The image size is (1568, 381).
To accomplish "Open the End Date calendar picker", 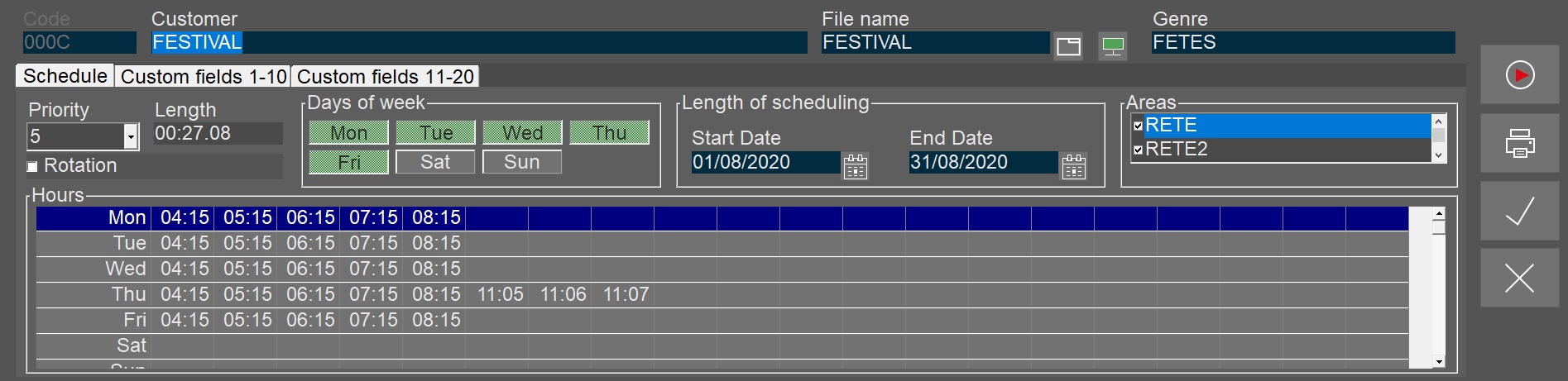I will coord(1073,166).
